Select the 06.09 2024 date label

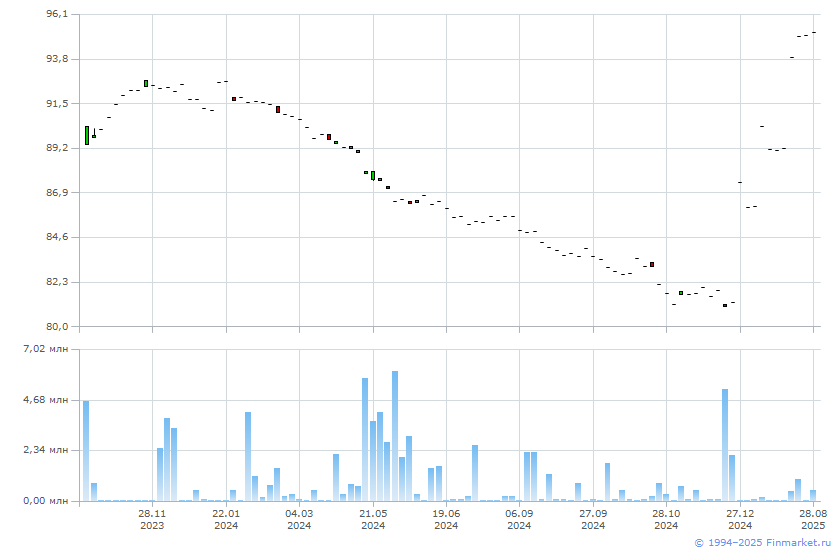pyautogui.click(x=519, y=519)
